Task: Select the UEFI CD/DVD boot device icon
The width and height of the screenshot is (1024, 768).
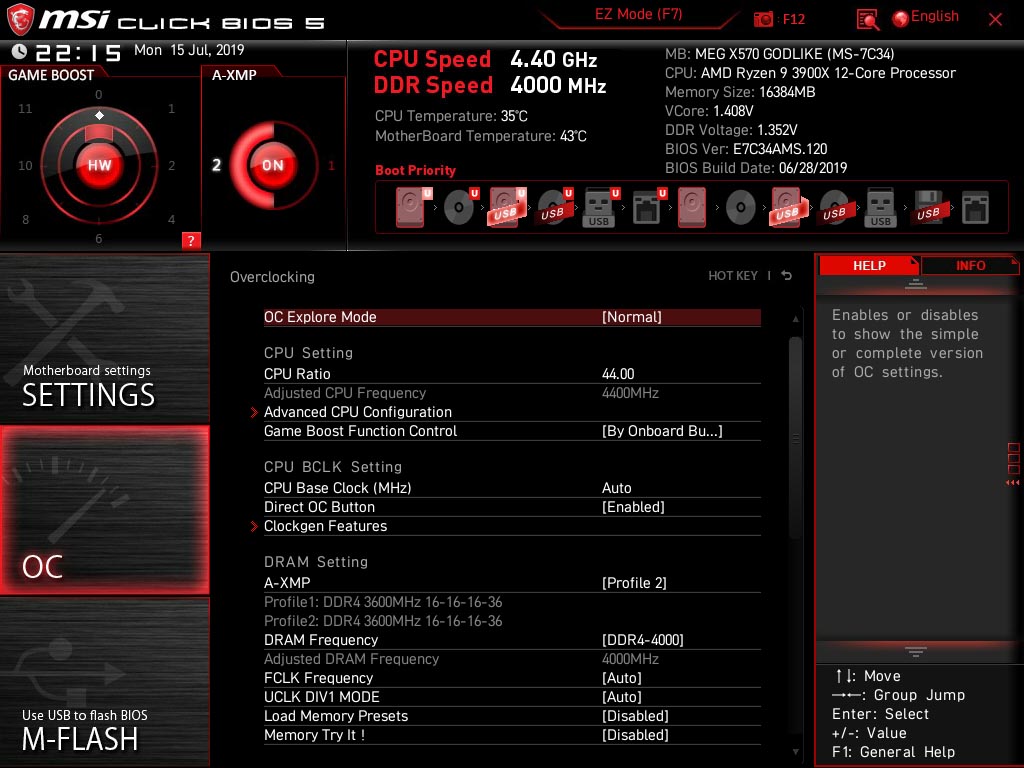Action: [x=460, y=208]
